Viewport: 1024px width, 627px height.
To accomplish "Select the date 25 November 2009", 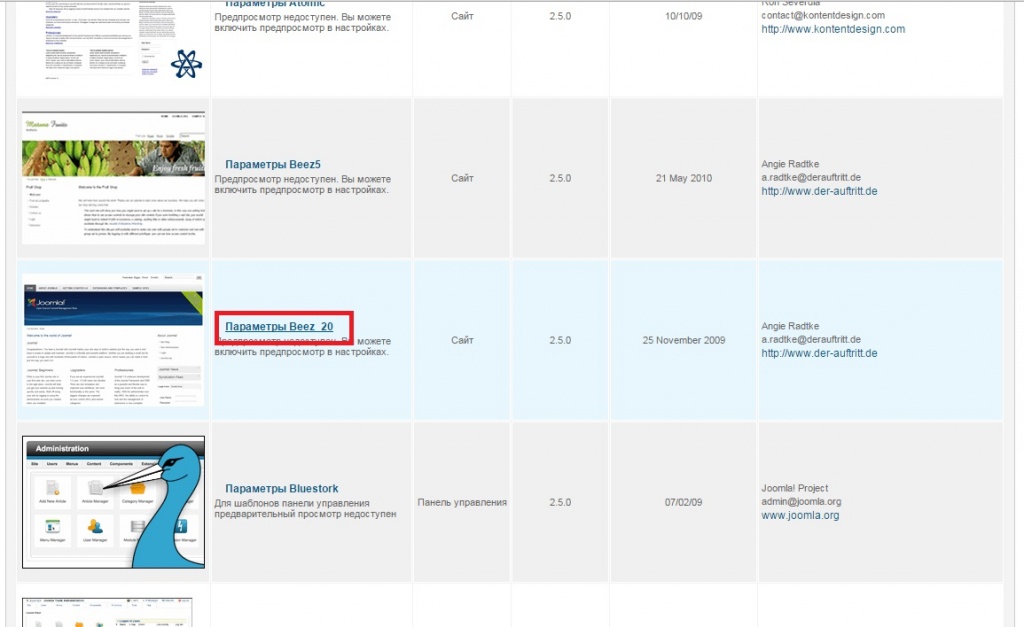I will 684,340.
